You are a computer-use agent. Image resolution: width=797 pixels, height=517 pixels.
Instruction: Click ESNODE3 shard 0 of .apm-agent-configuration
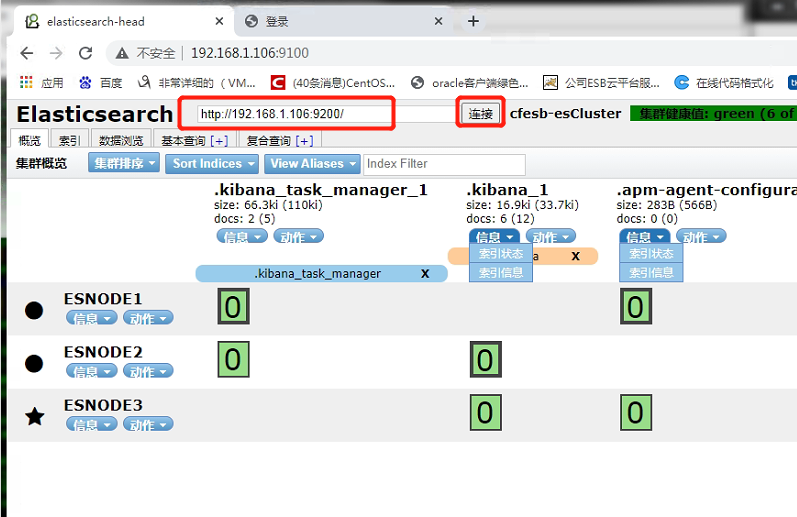tap(636, 412)
